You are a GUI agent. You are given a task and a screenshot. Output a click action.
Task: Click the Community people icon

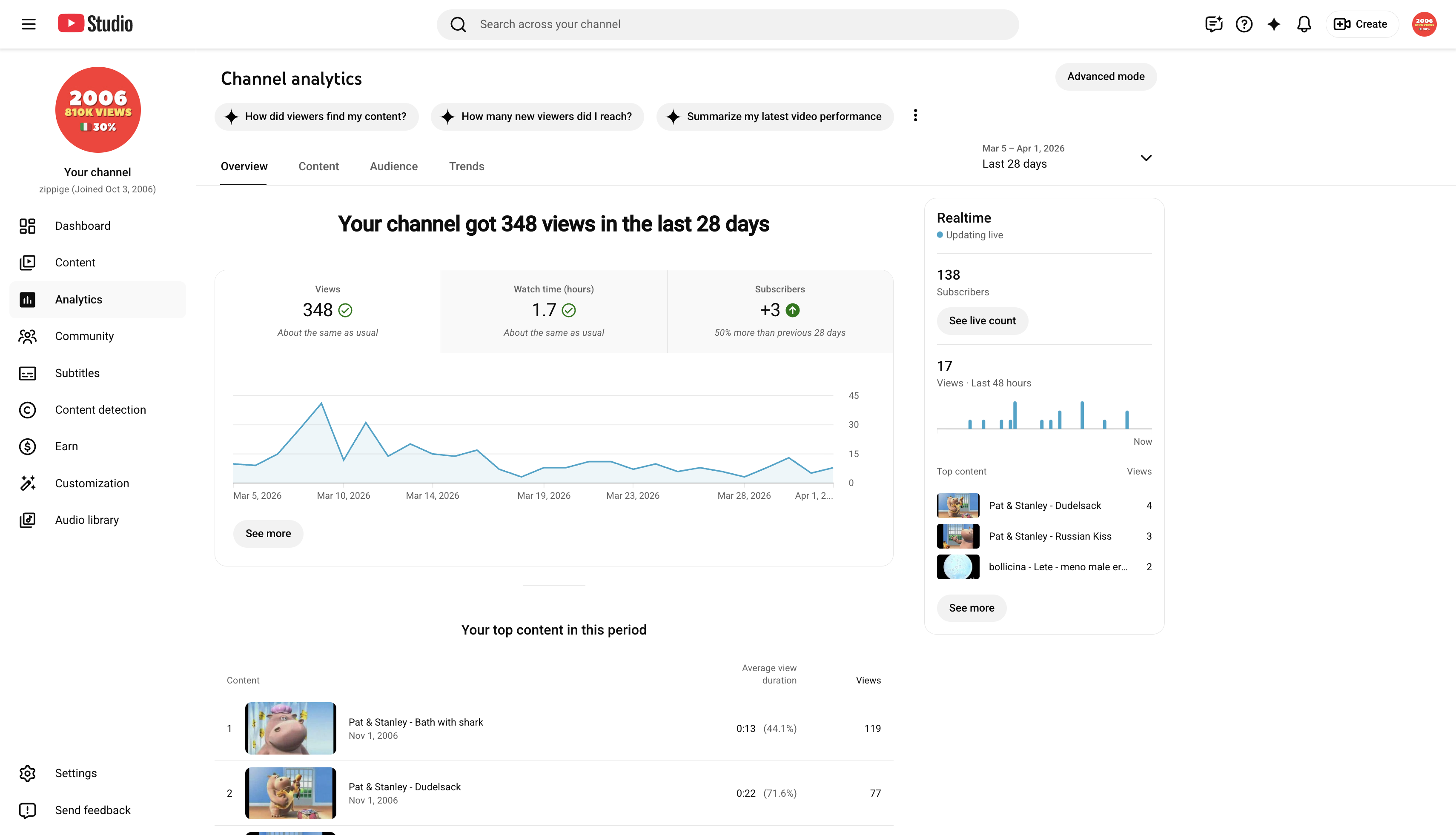[x=28, y=336]
